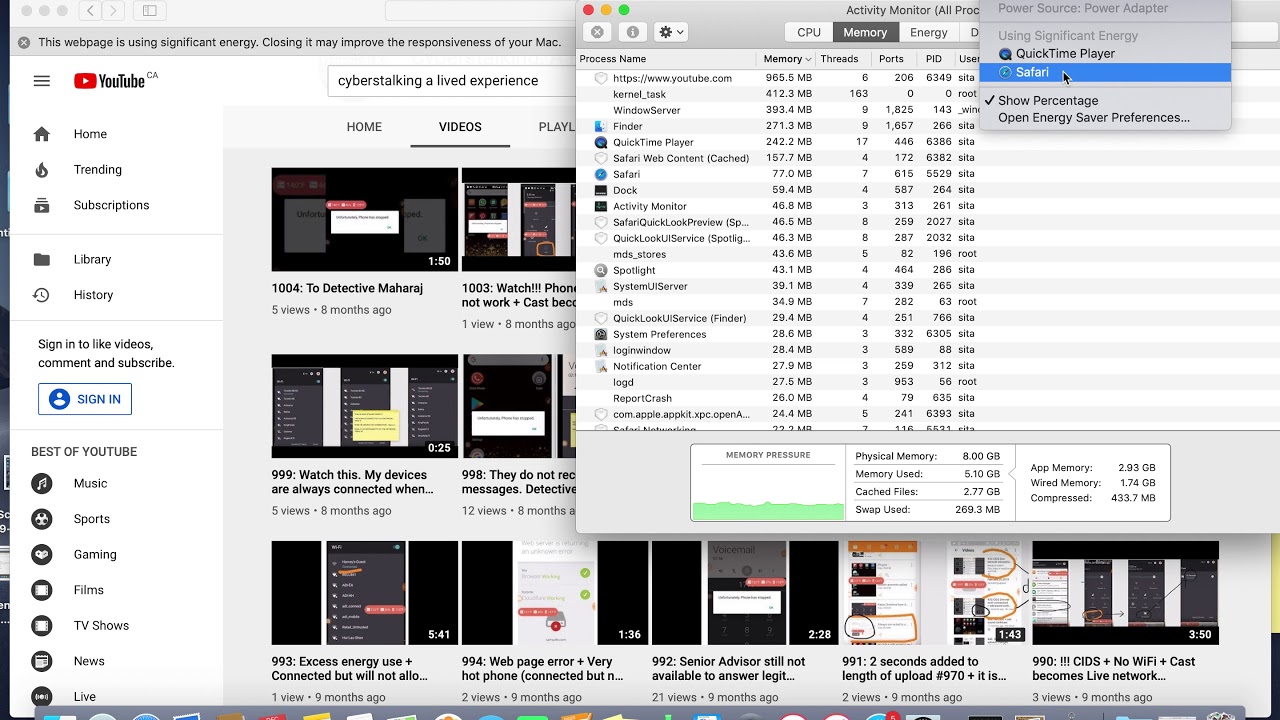Open Activity Monitor gear action menu
This screenshot has height=720, width=1280.
[x=670, y=32]
